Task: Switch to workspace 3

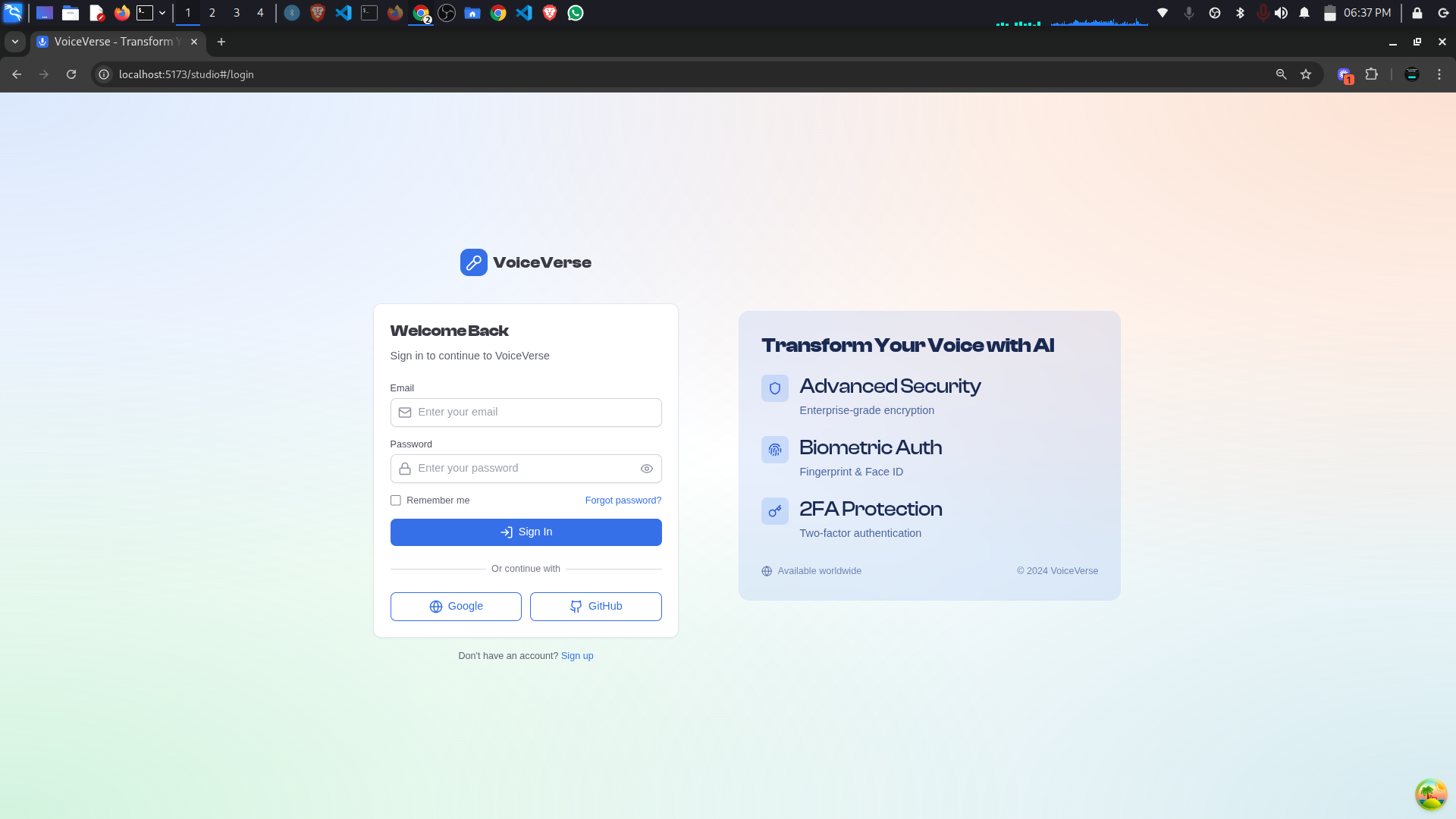Action: (236, 13)
